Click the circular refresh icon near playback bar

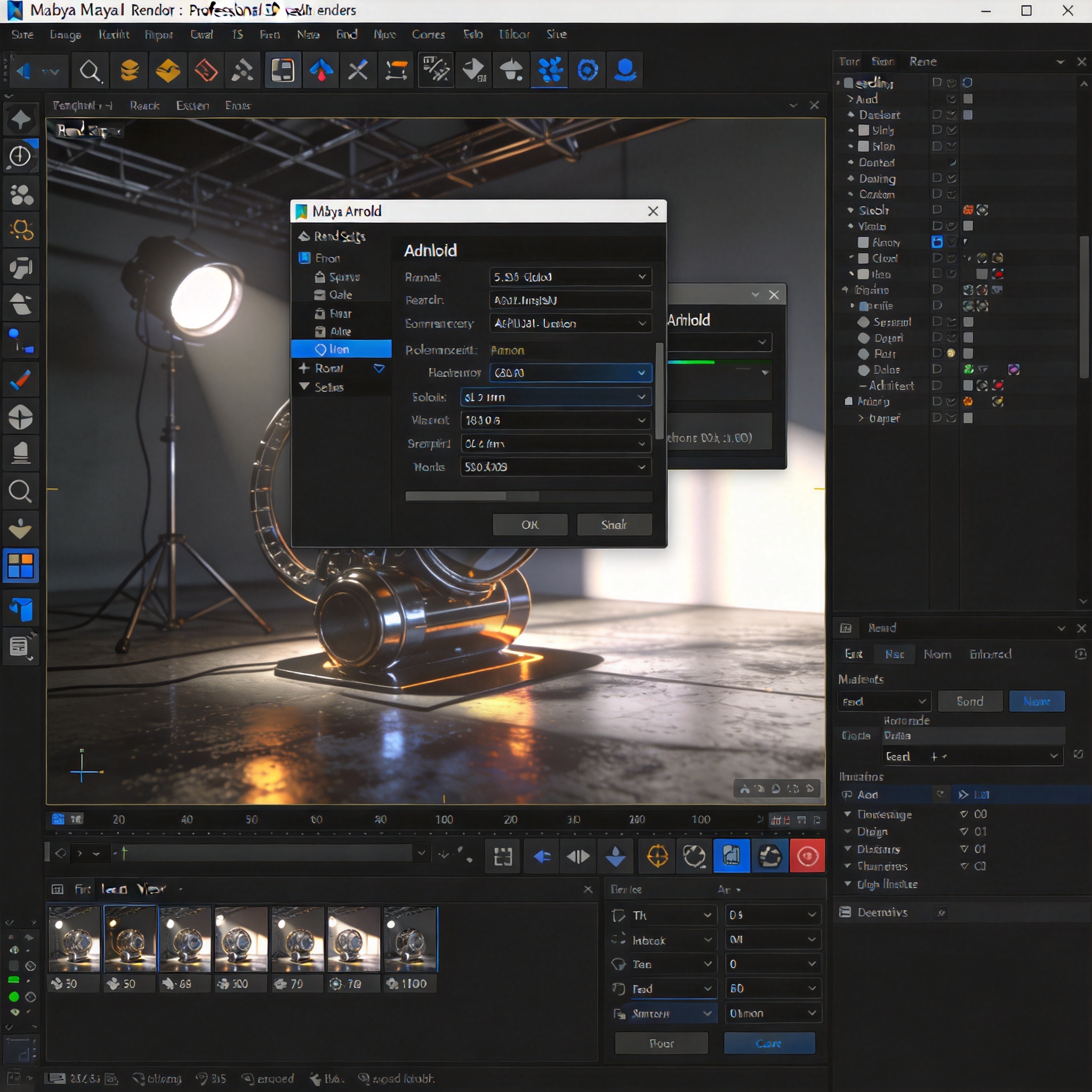click(694, 856)
